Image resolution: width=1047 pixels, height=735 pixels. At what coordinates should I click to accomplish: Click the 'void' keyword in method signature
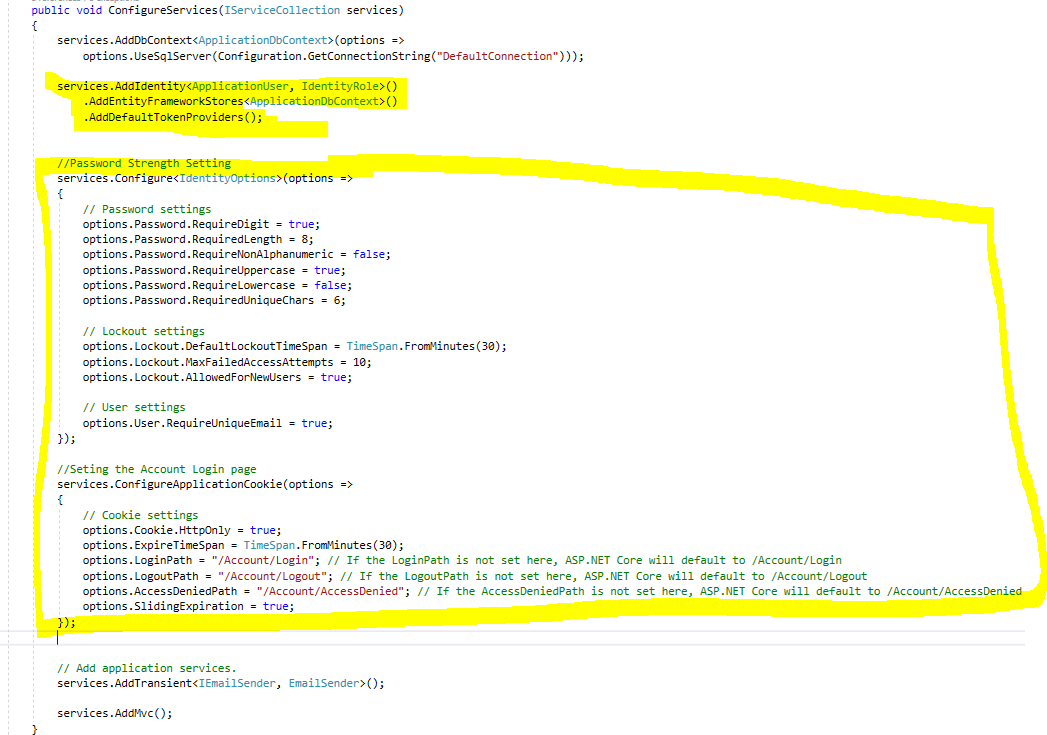(x=89, y=10)
